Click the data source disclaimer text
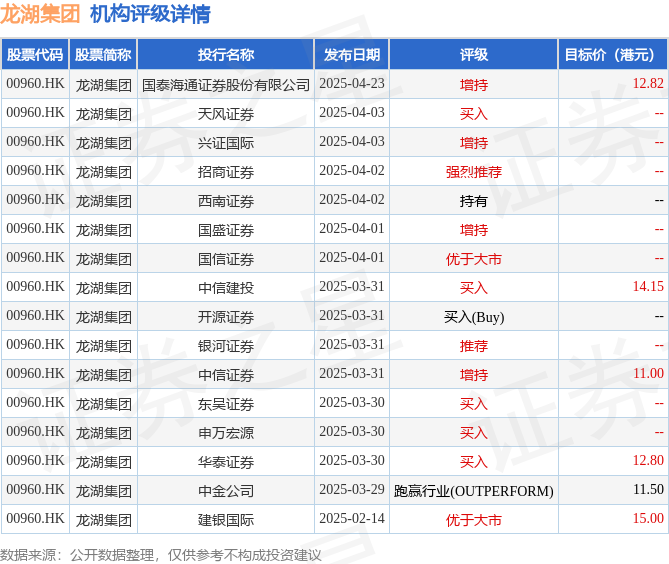This screenshot has width=669, height=564. pos(161,555)
